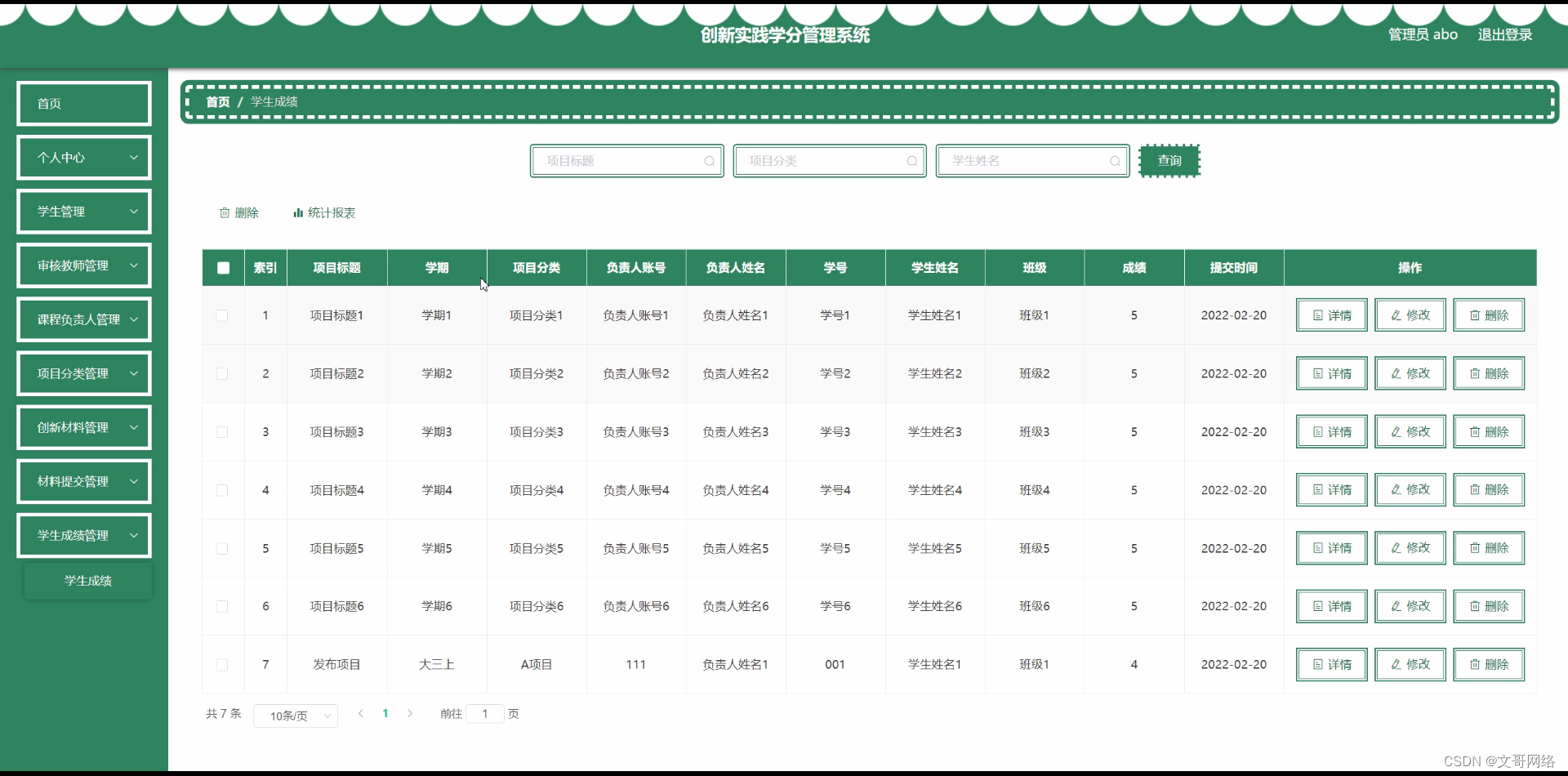Focus the 学生姓名 search field

1032,161
